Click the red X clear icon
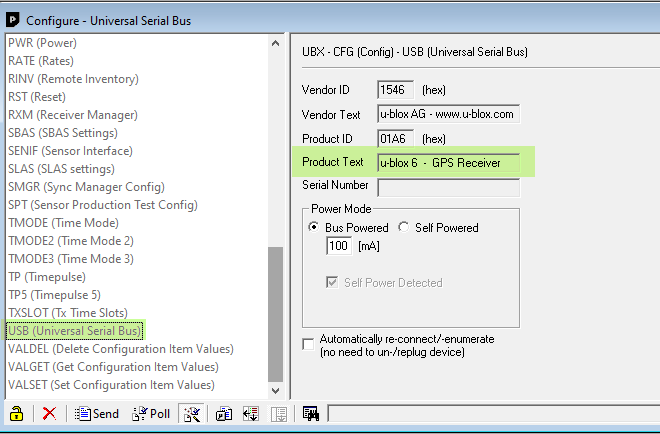The height and width of the screenshot is (434, 660). coord(49,414)
